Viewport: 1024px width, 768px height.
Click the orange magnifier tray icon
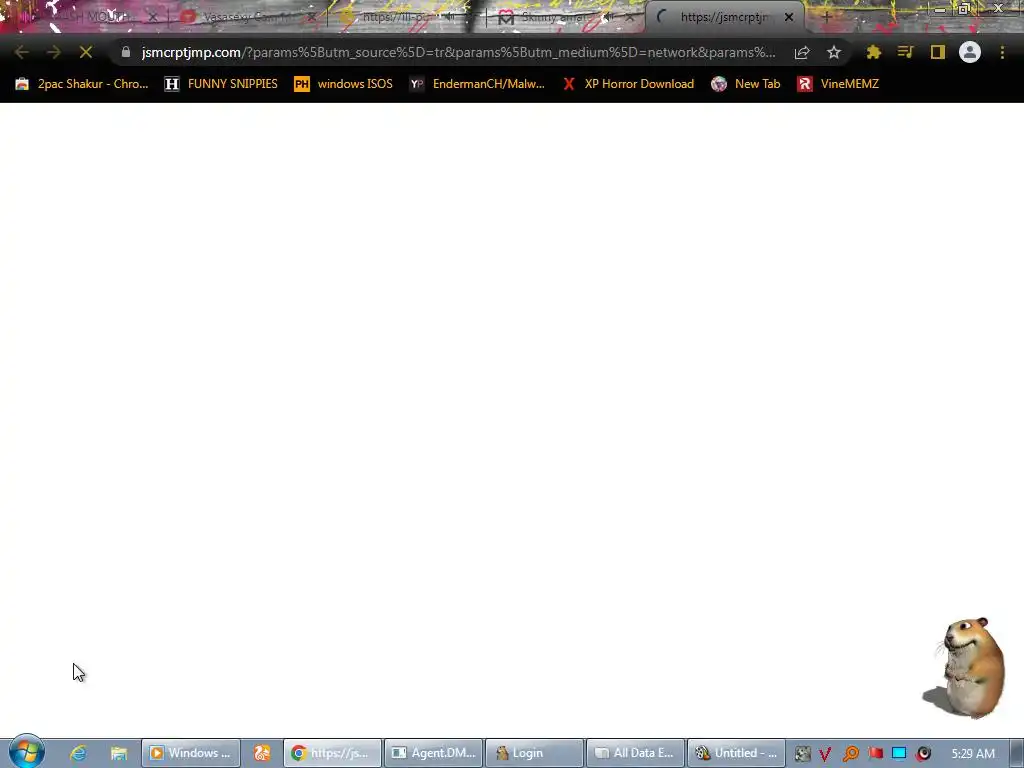click(850, 754)
